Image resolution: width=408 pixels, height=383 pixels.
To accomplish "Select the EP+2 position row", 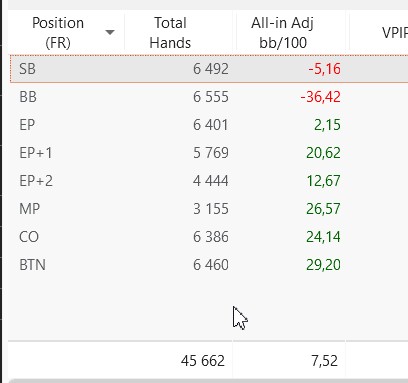I will pos(209,181).
